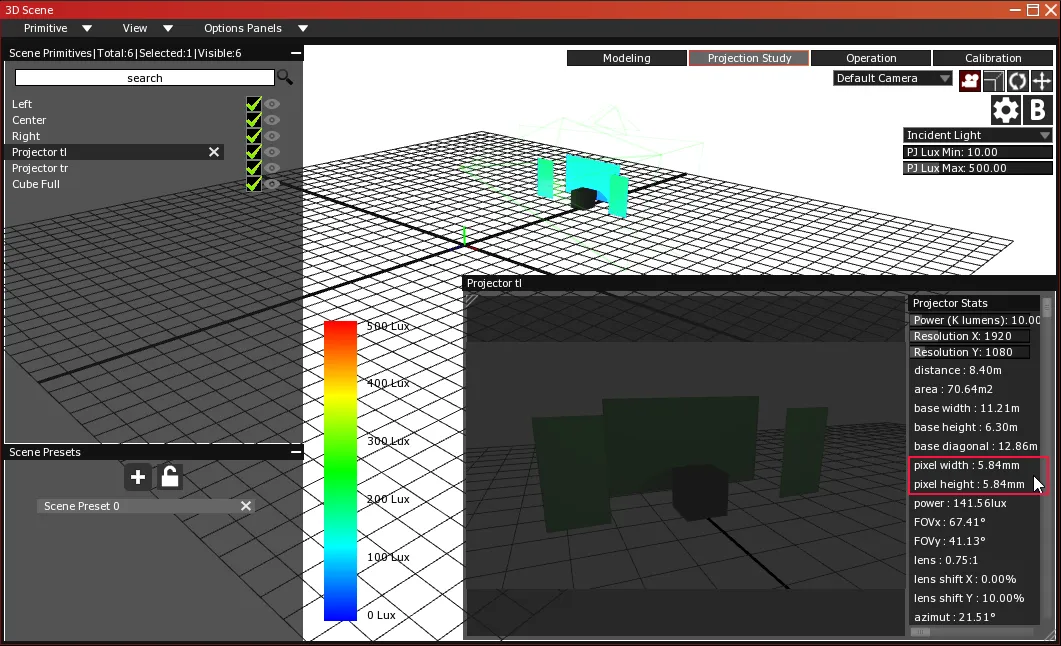
Task: Toggle visibility eye for Cube Full
Action: click(x=272, y=184)
